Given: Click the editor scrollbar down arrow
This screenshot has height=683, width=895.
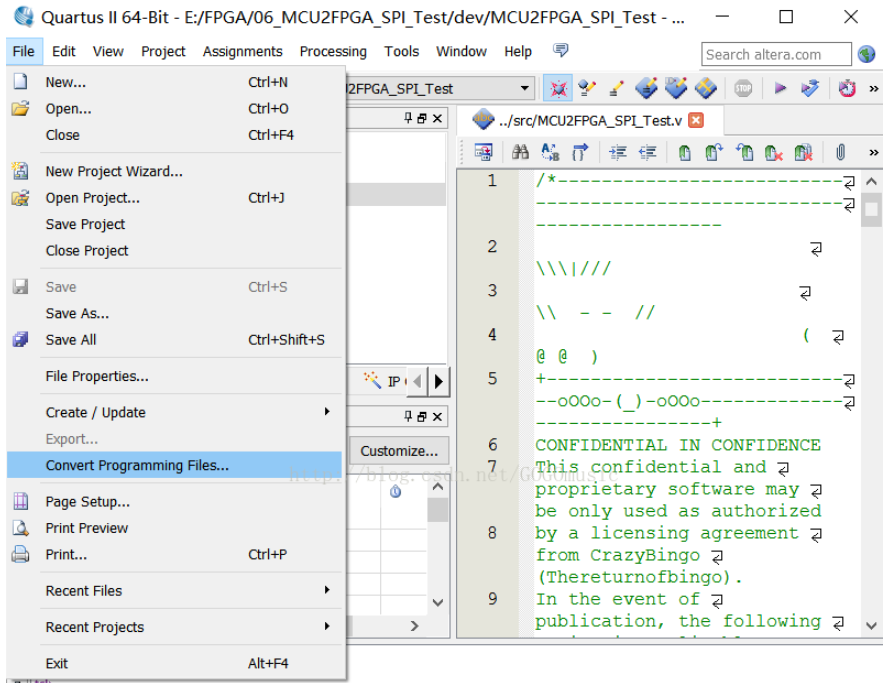Looking at the screenshot, I should (x=871, y=625).
